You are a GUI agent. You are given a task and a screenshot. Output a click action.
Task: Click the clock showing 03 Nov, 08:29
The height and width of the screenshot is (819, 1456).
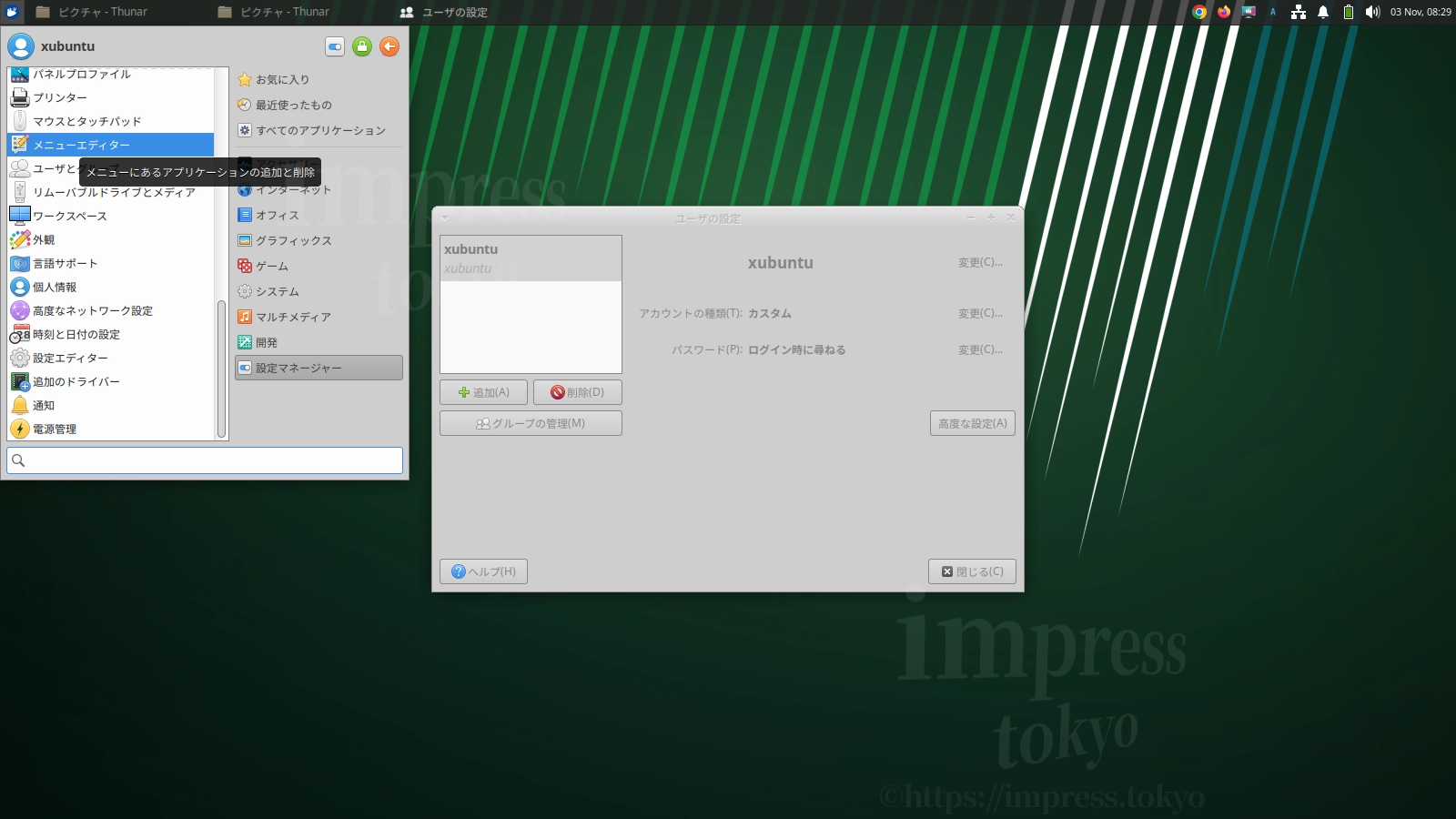(1421, 12)
